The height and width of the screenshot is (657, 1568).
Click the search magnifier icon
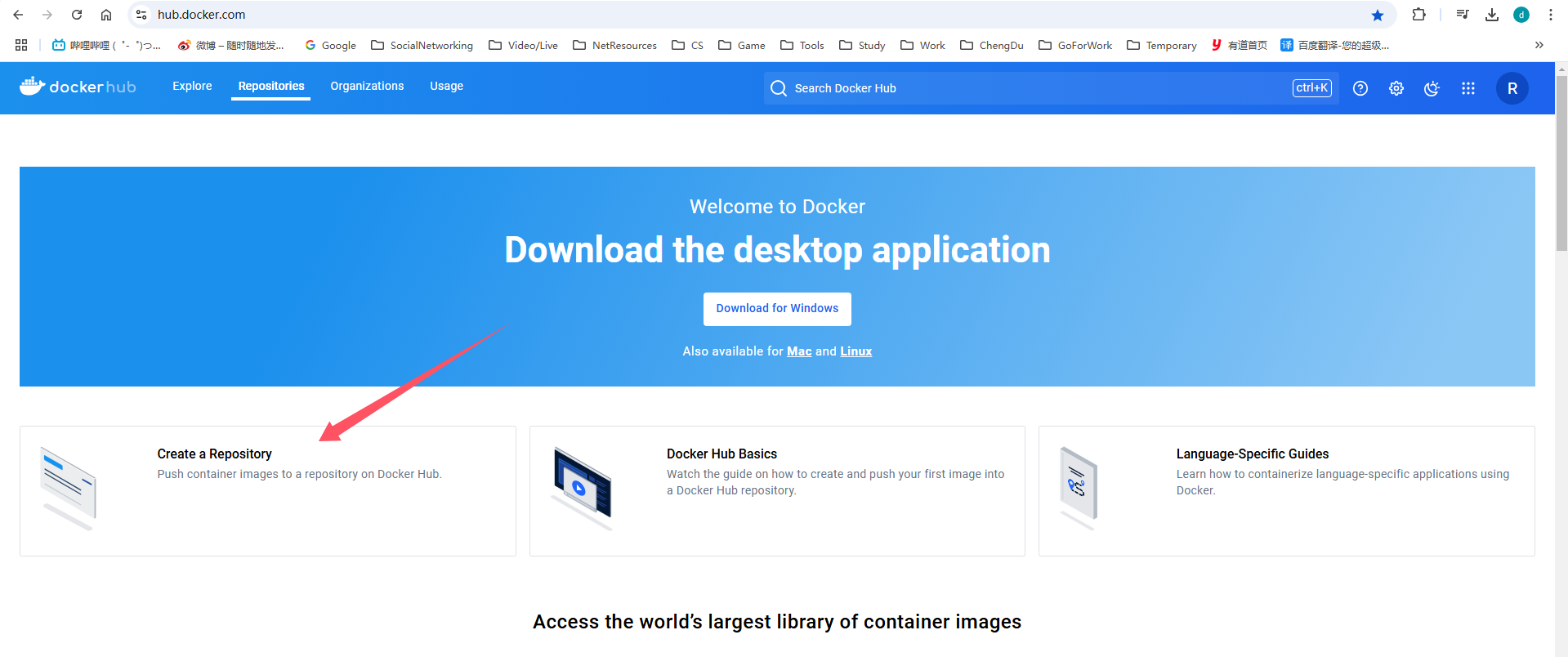tap(779, 88)
